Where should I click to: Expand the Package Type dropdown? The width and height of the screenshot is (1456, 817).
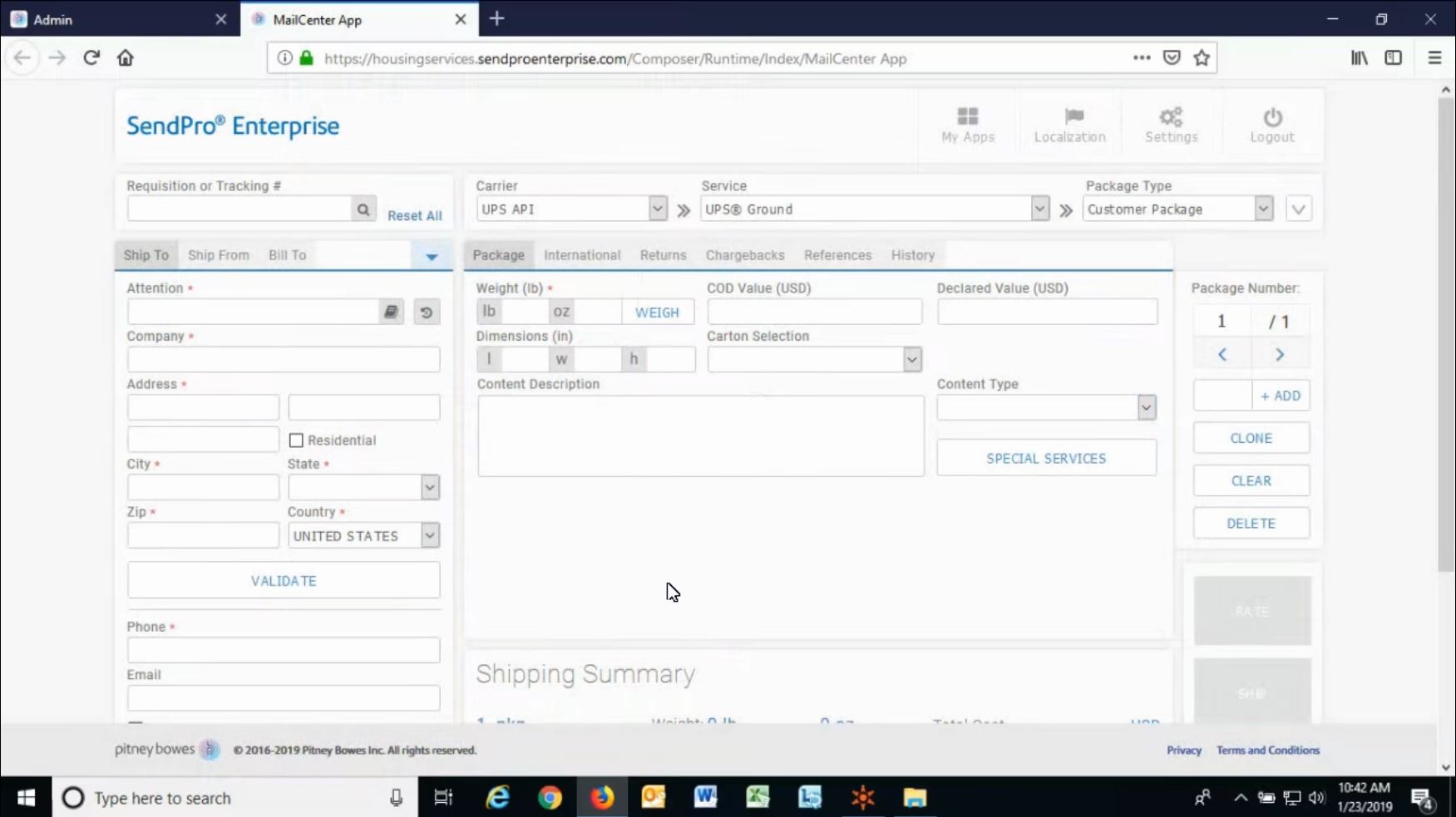click(x=1264, y=209)
